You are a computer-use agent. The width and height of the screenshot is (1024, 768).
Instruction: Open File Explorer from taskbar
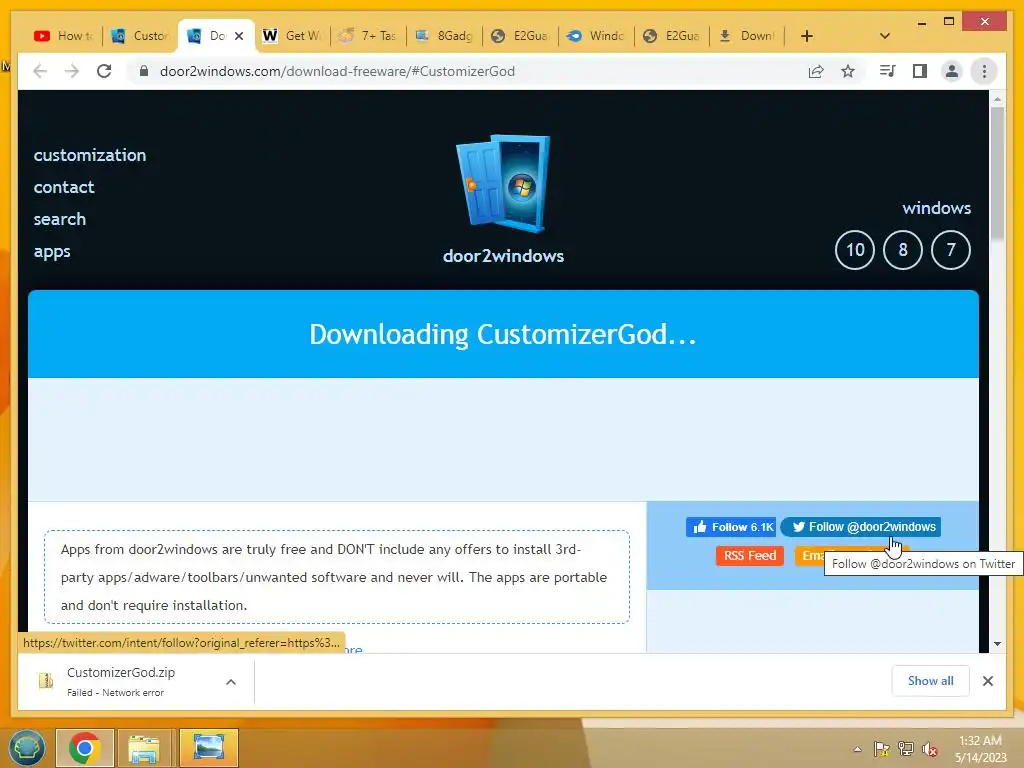coord(144,748)
